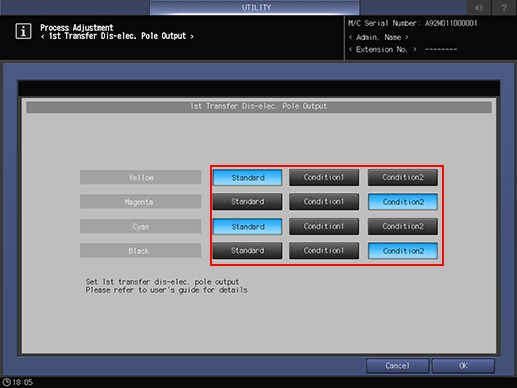Click the 1st Transfer Dis-elec. Pole Output title bar
This screenshot has width=517, height=388.
click(259, 107)
